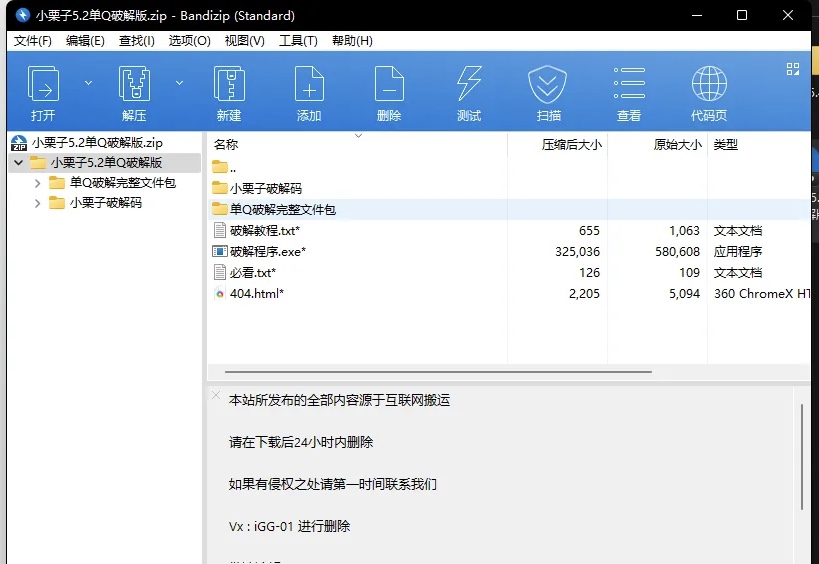Click the Test (测试) lightning icon
The height and width of the screenshot is (564, 819).
click(x=469, y=84)
